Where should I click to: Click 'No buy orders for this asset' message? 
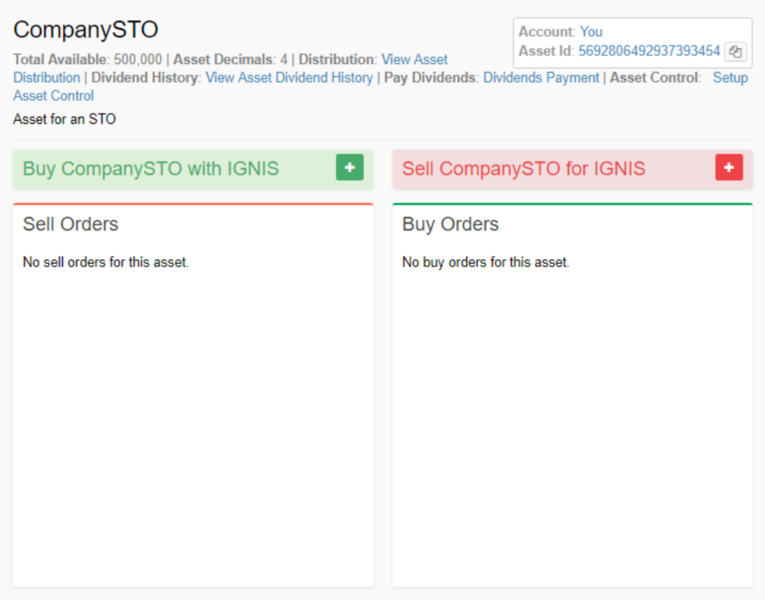(485, 263)
